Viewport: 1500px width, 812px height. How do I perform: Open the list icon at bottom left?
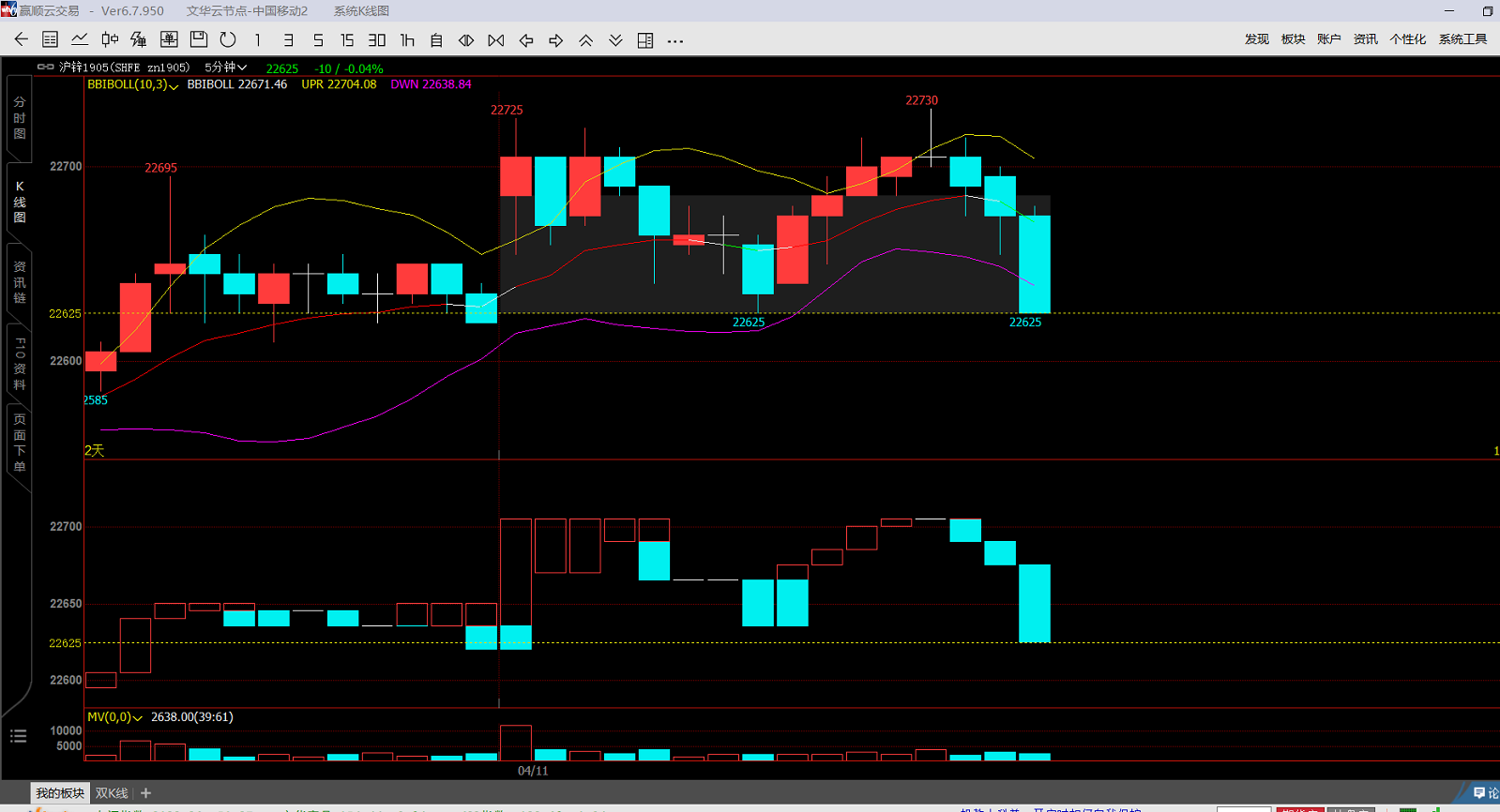click(18, 736)
